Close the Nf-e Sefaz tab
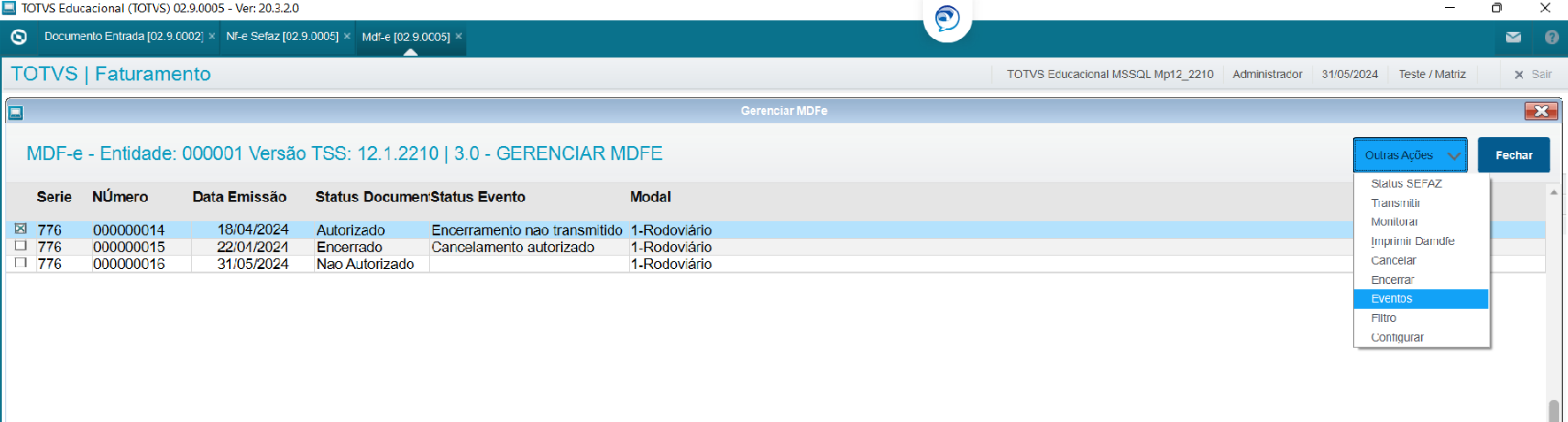Image resolution: width=1568 pixels, height=422 pixels. click(x=347, y=36)
